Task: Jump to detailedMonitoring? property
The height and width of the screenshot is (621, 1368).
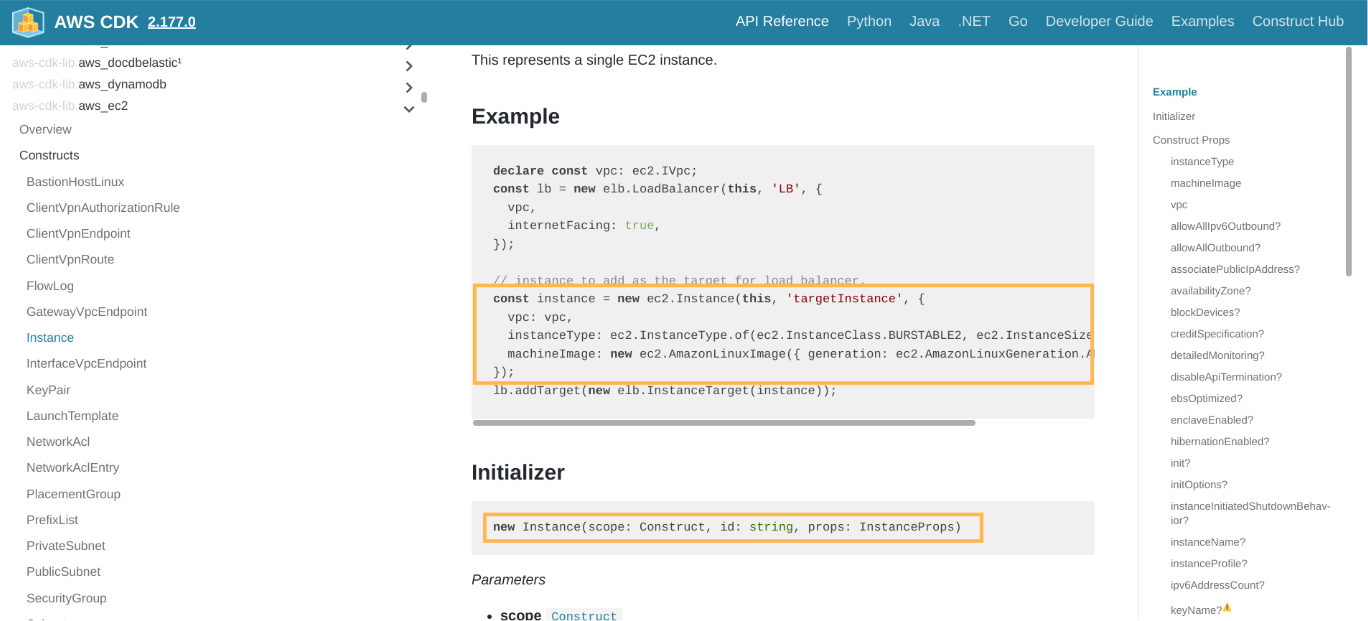Action: tap(1218, 355)
